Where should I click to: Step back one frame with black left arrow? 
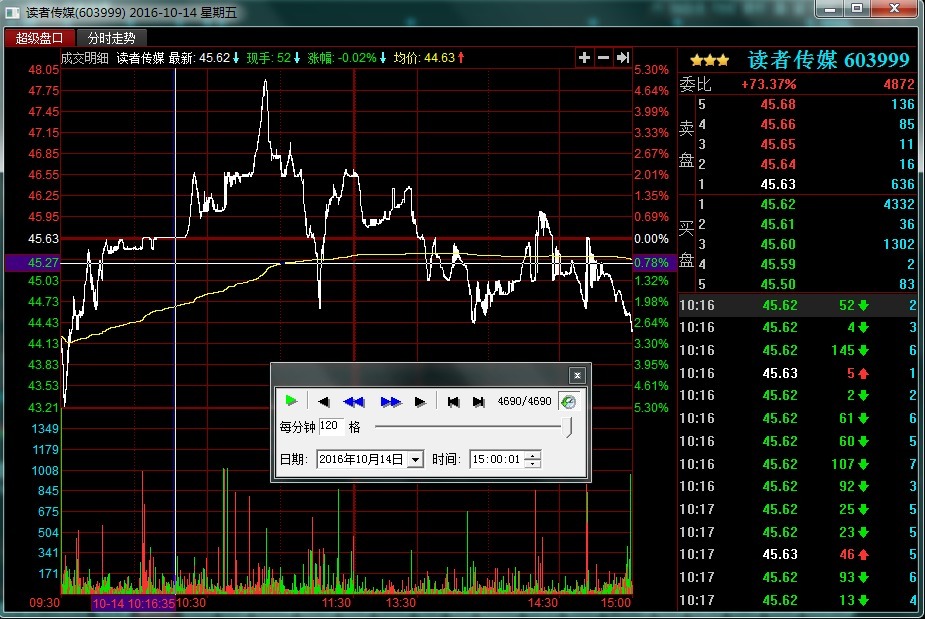point(324,402)
